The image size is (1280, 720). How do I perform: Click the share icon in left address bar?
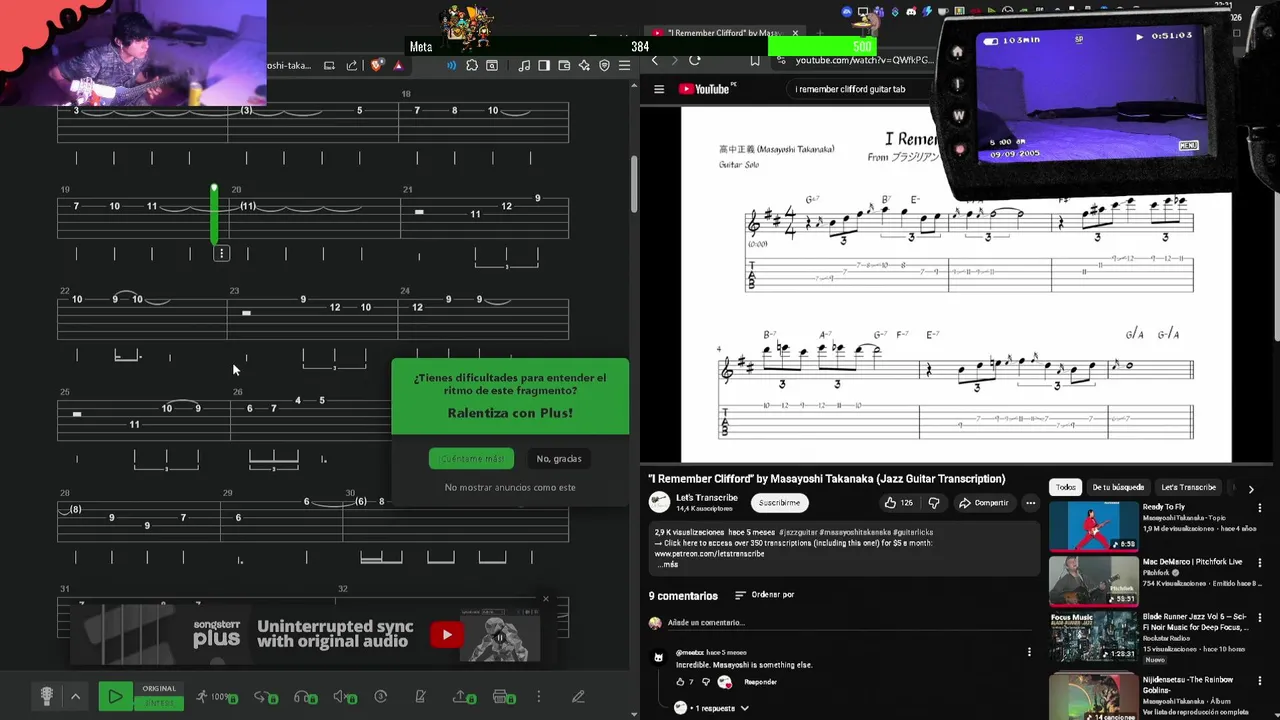coord(351,65)
